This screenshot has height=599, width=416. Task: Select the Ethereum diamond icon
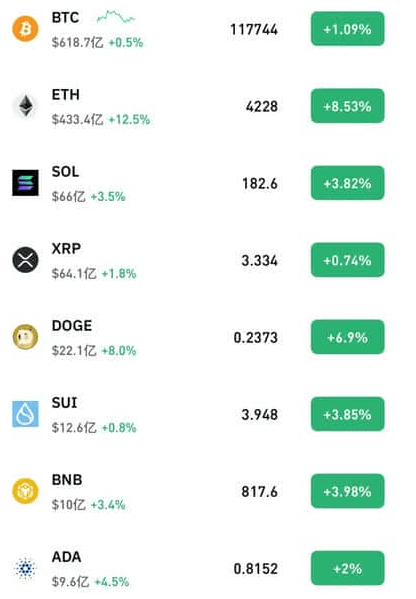[25, 106]
